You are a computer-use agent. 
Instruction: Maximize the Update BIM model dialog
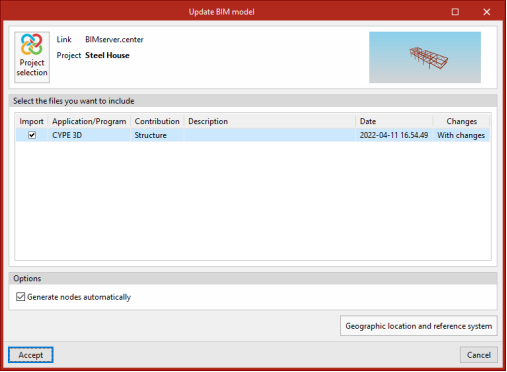pos(455,12)
